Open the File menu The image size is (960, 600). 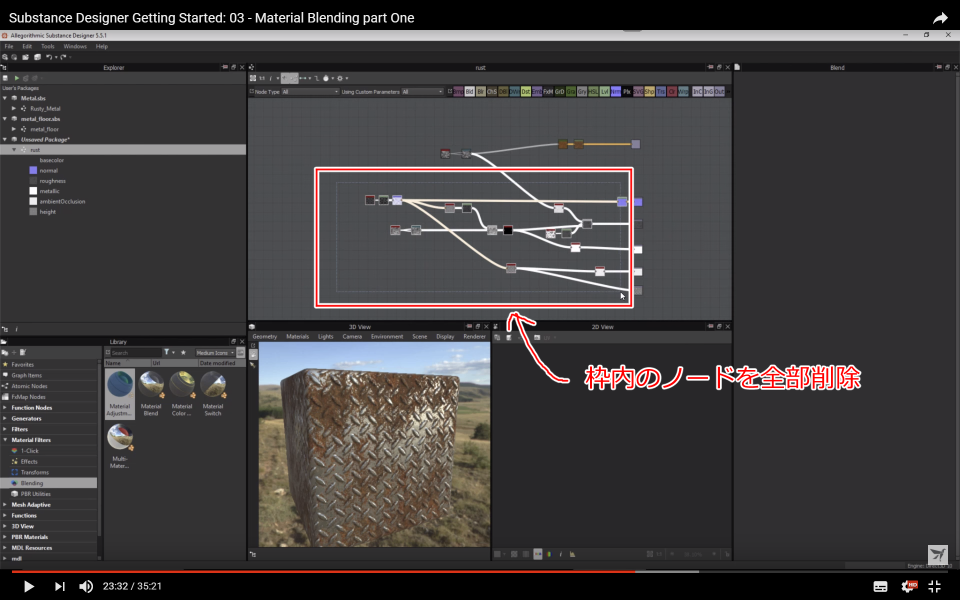pos(9,47)
